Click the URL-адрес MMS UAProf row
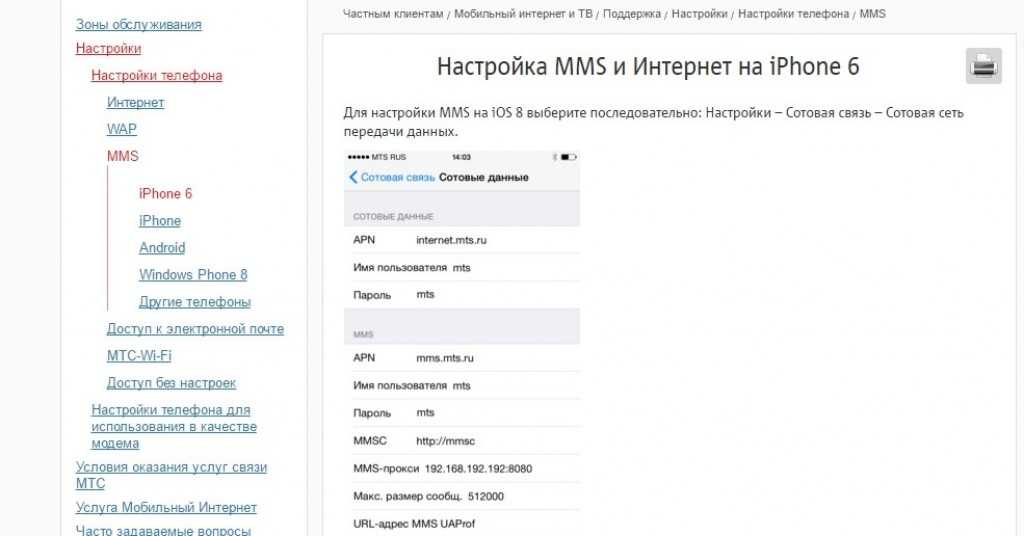This screenshot has height=536, width=1024. coord(462,524)
